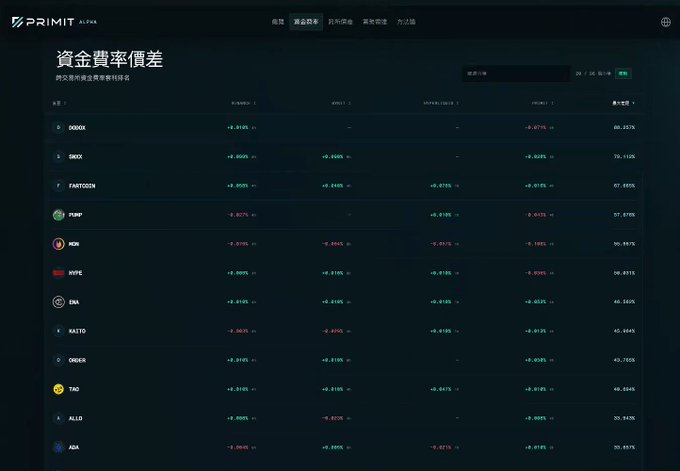Viewport: 680px width, 471px height.
Task: Click KAITO's Binance funding rate
Action: [238, 331]
